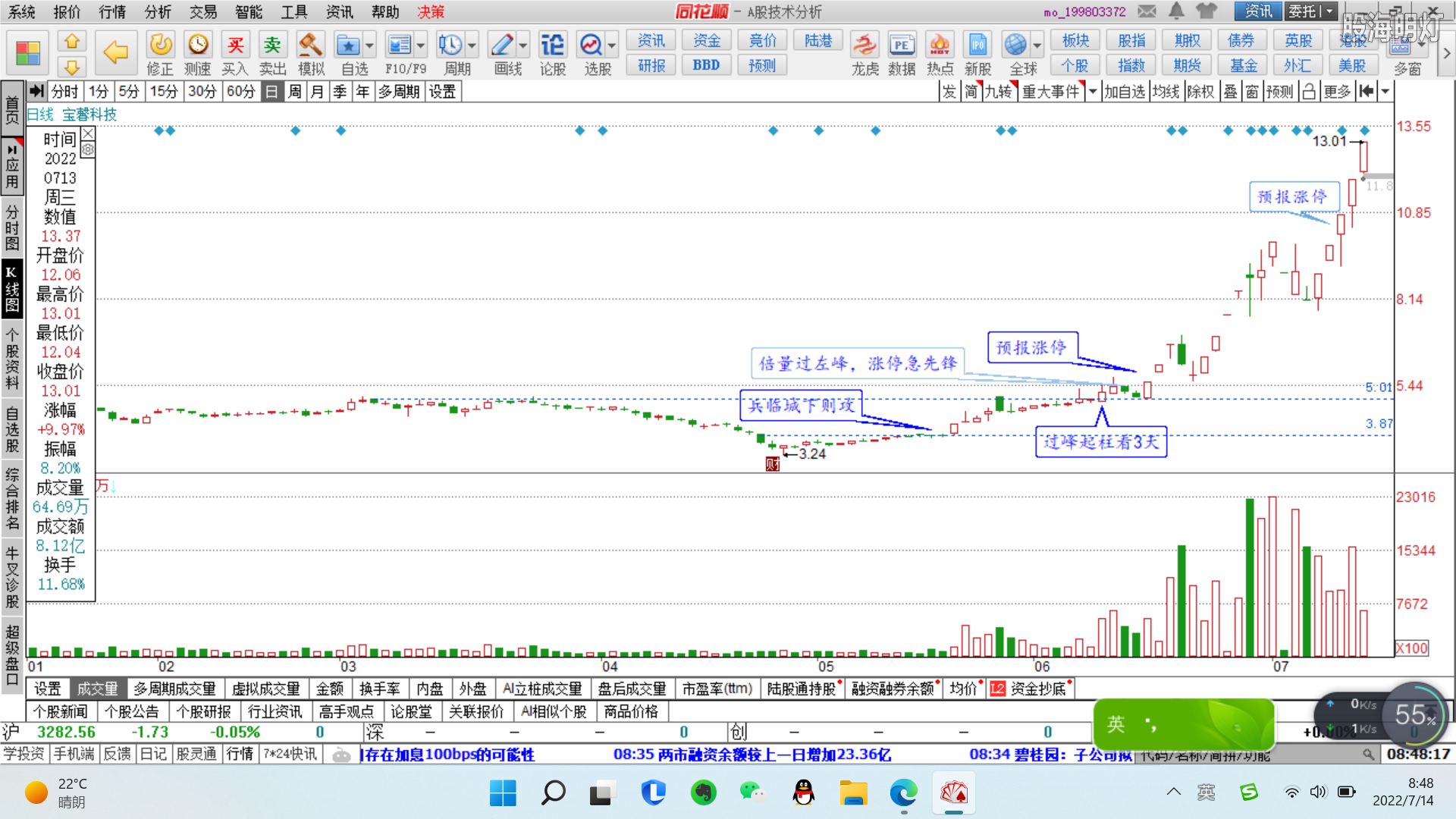Click the 宝馨科技 stock name label
Image resolution: width=1456 pixels, height=819 pixels.
[89, 115]
